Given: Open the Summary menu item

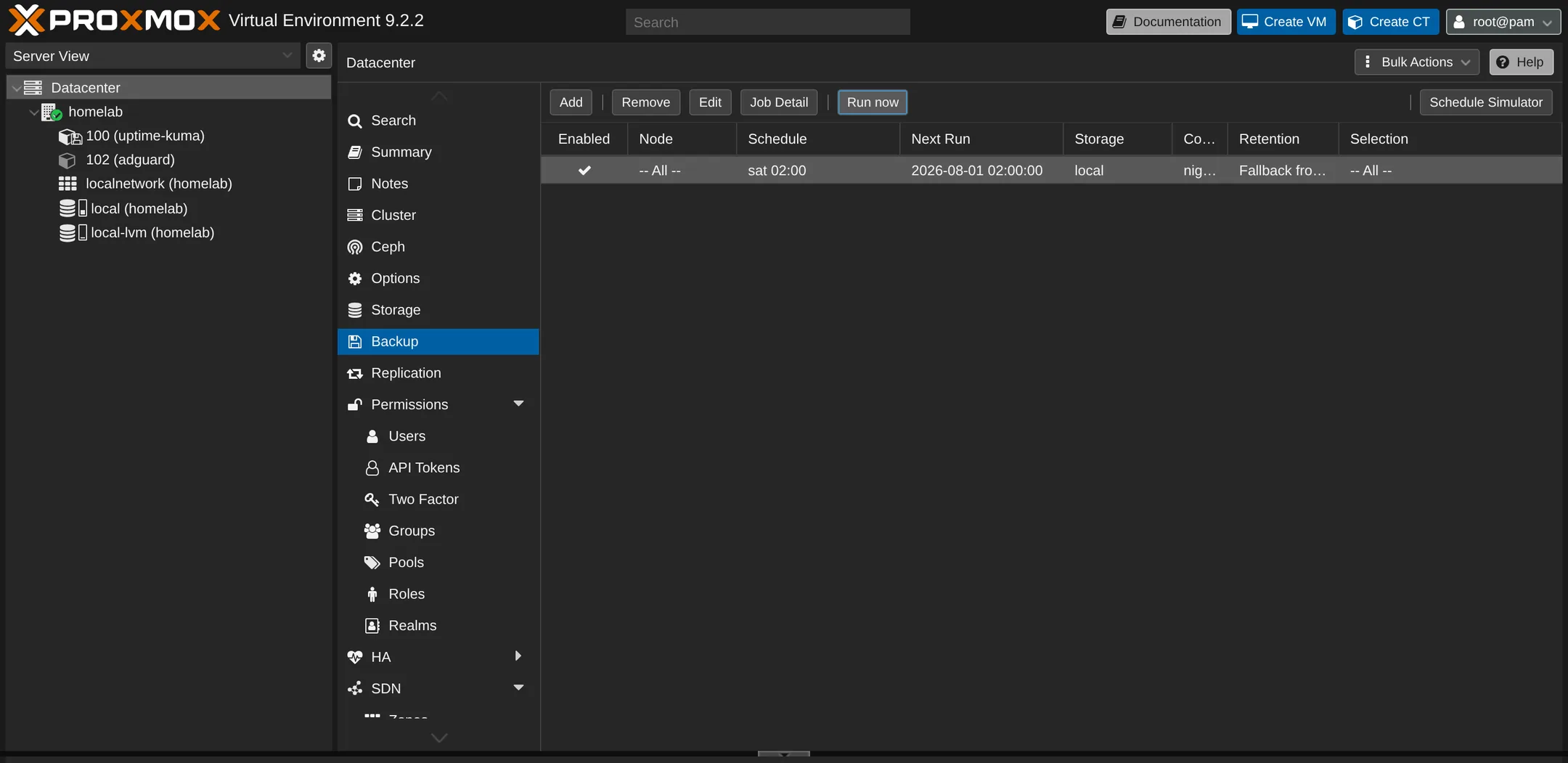Looking at the screenshot, I should pyautogui.click(x=438, y=152).
